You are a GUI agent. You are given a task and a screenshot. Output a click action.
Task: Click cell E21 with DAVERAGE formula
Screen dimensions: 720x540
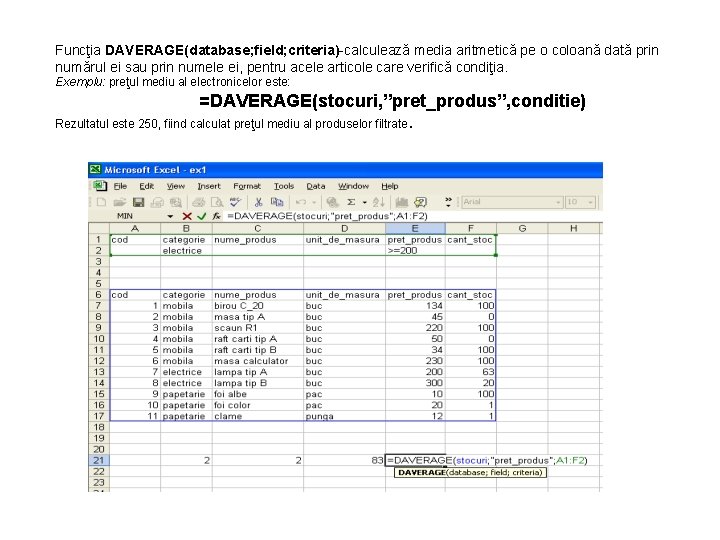pos(415,460)
